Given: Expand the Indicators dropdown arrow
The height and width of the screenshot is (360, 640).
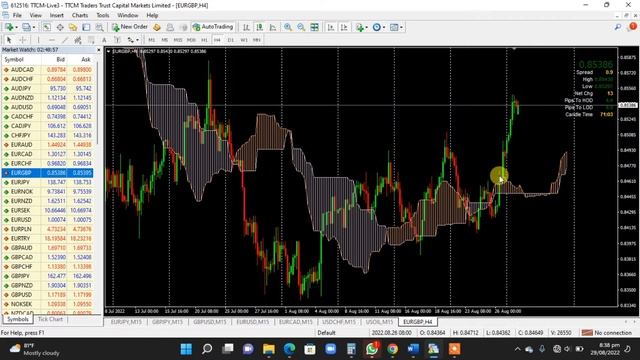Looking at the screenshot, I should (367, 27).
